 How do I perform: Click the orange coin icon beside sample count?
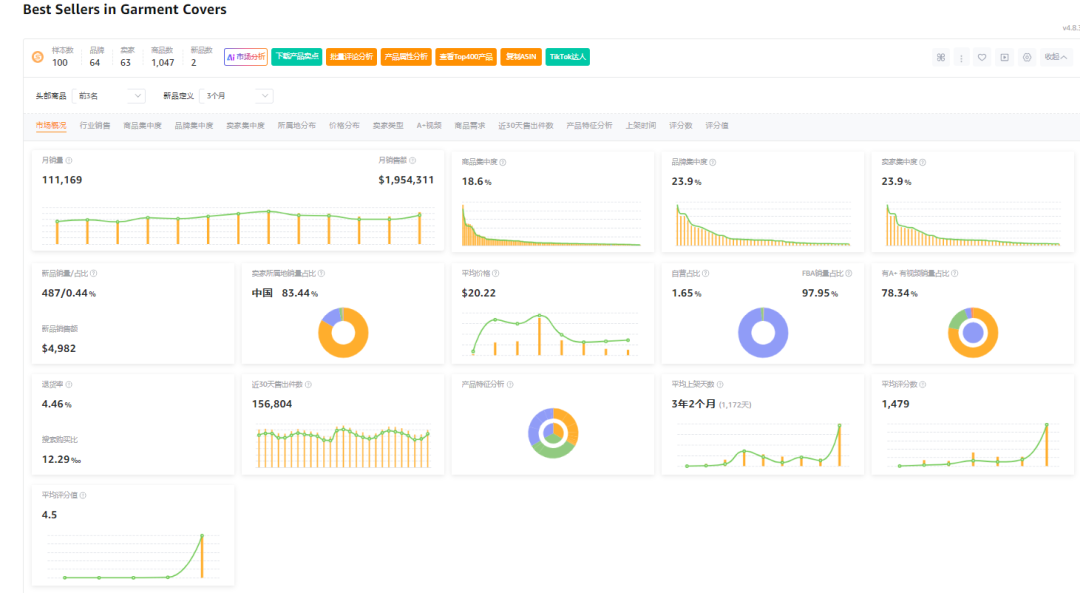tap(38, 57)
